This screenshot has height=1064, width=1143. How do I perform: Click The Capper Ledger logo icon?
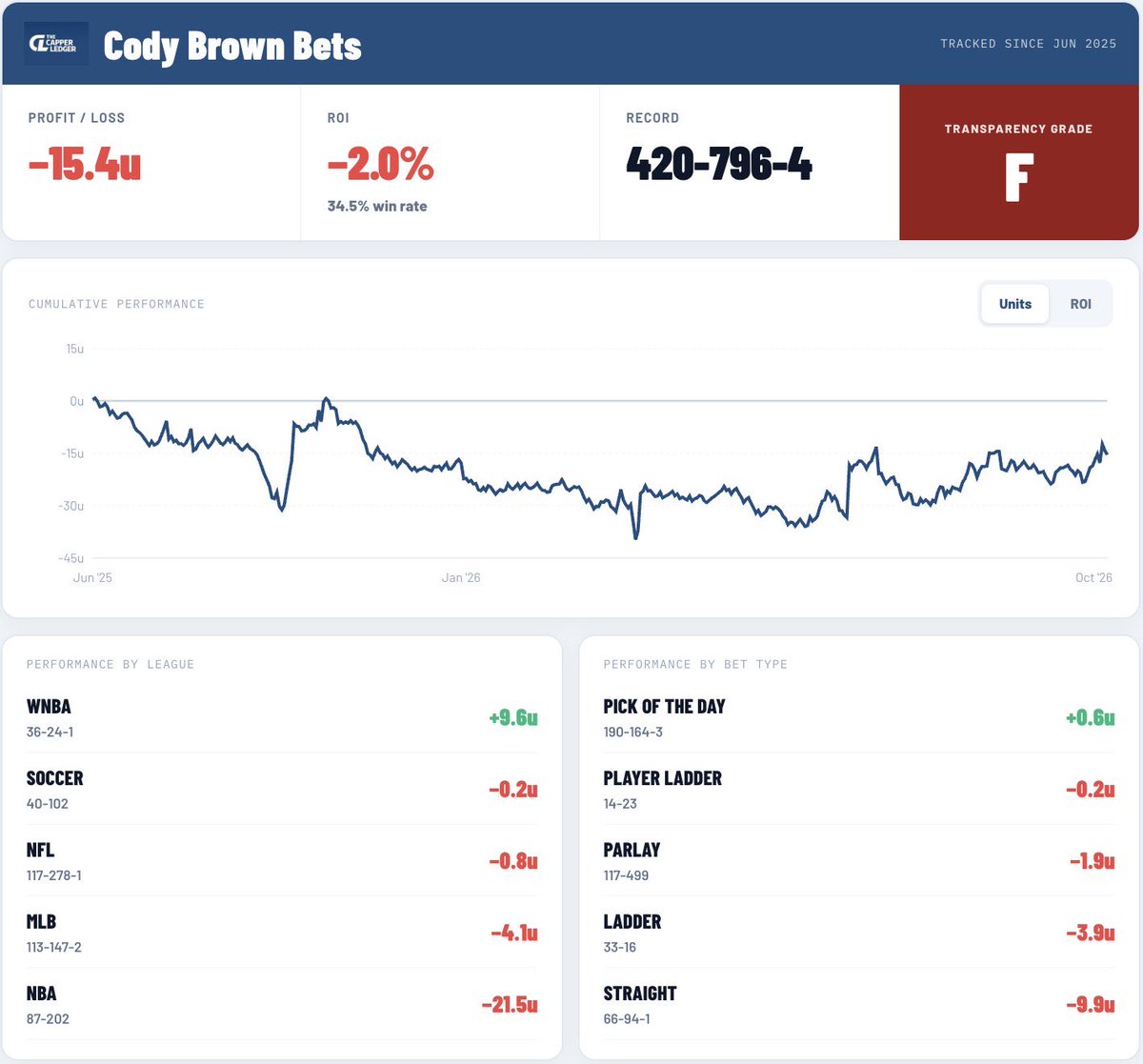point(56,44)
